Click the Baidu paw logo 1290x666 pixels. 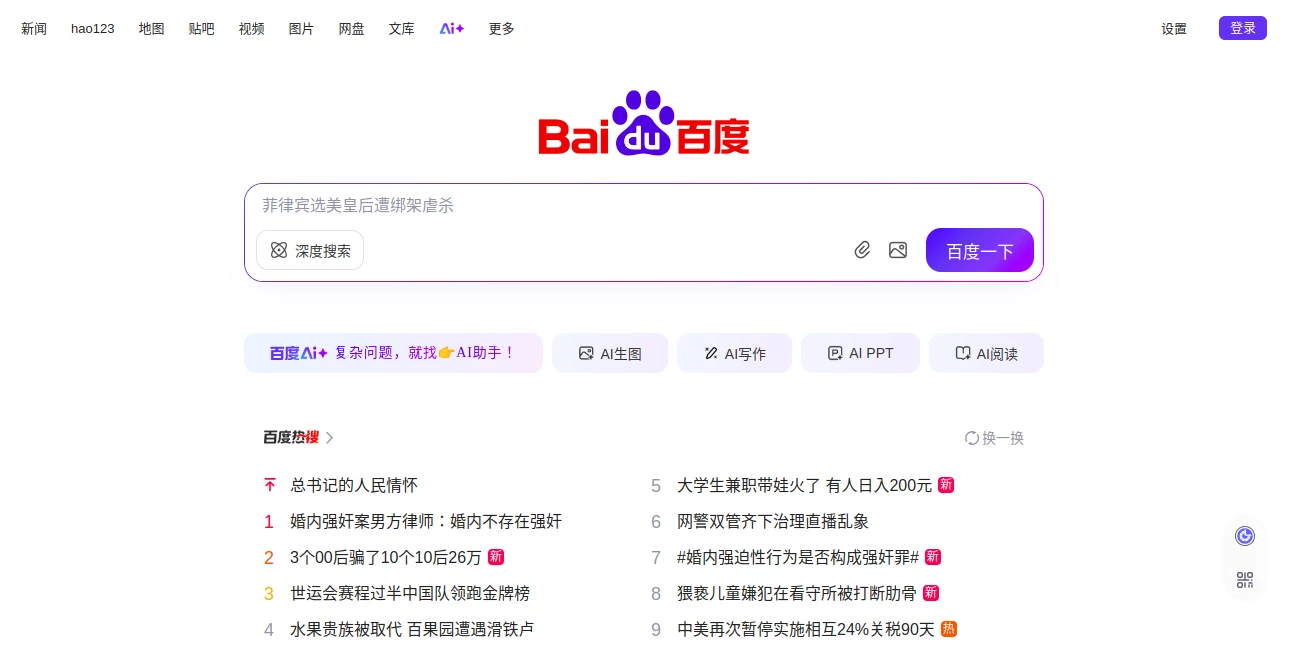(x=644, y=123)
